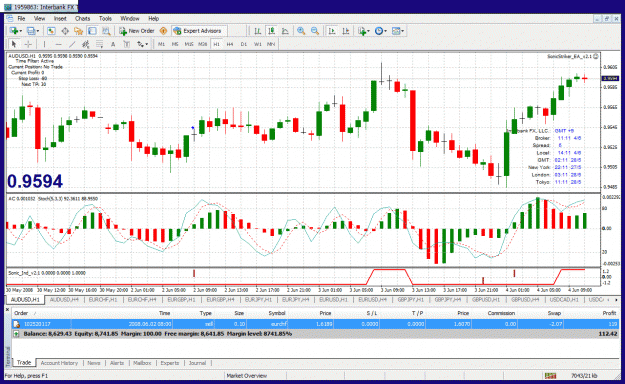Sort trades by the Profit column header

[609, 313]
